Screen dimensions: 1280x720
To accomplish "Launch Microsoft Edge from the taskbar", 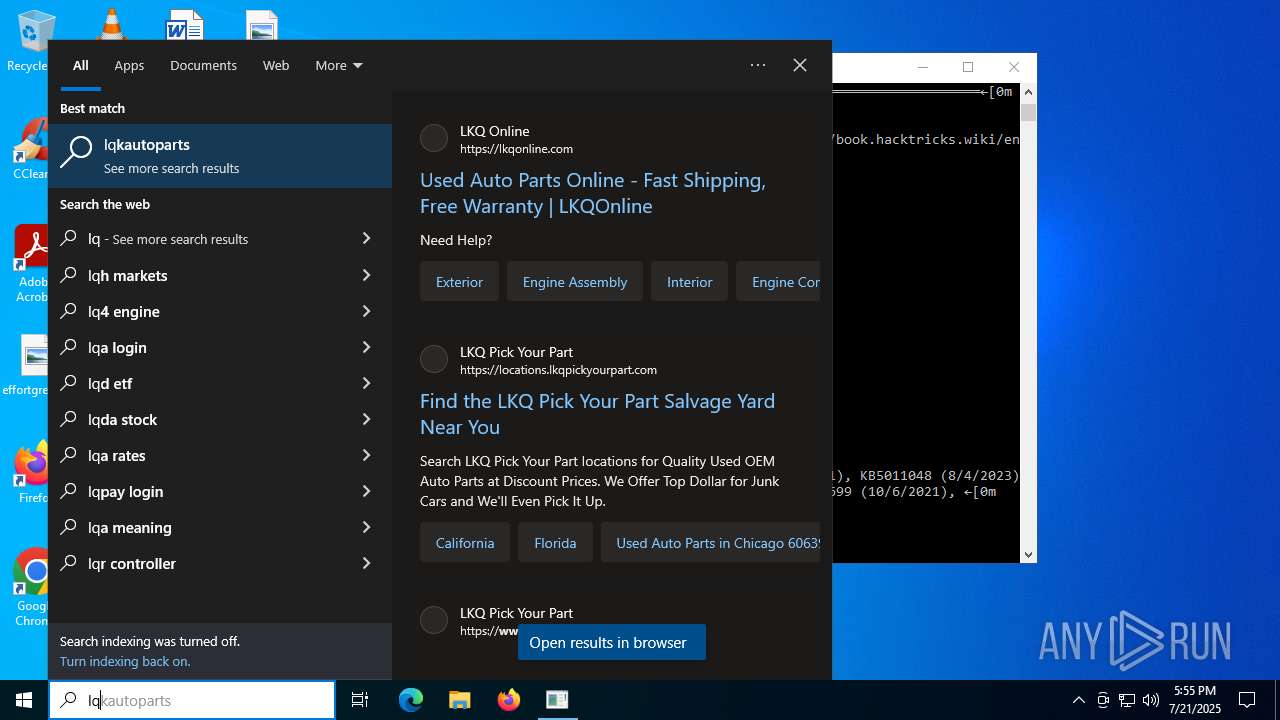I will coord(411,700).
